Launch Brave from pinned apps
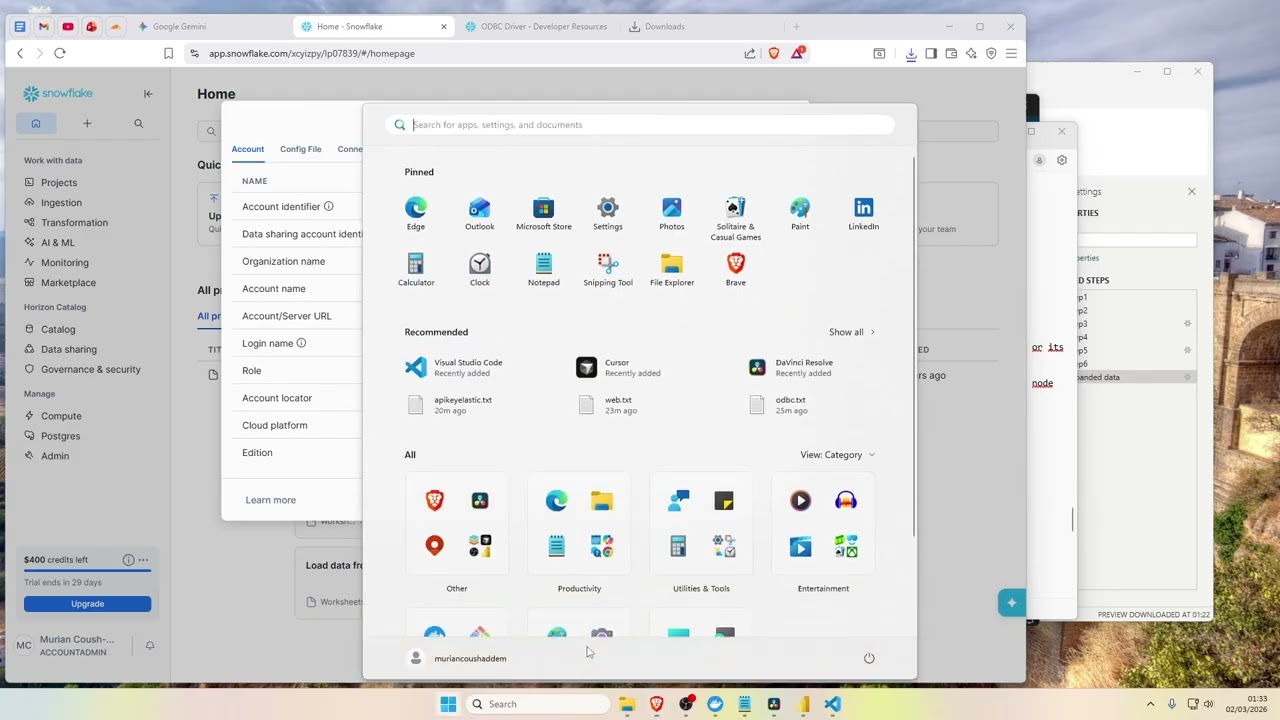This screenshot has height=720, width=1280. coord(736,270)
